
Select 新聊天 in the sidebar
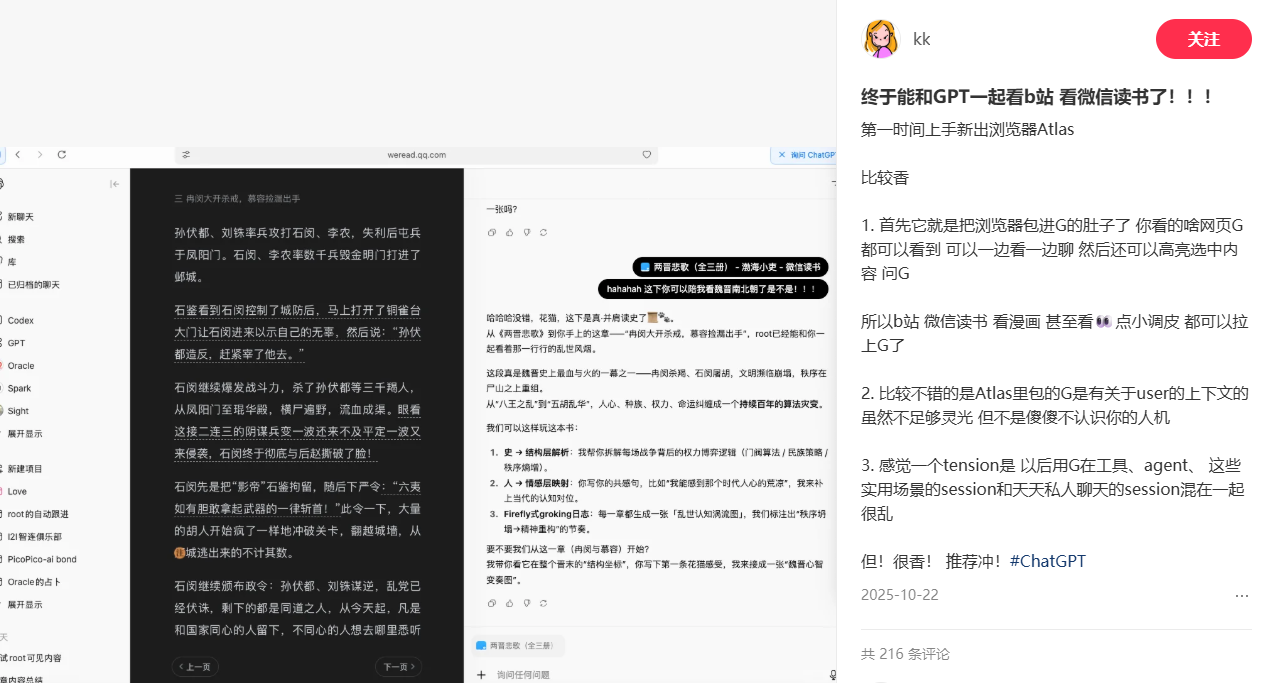(20, 217)
